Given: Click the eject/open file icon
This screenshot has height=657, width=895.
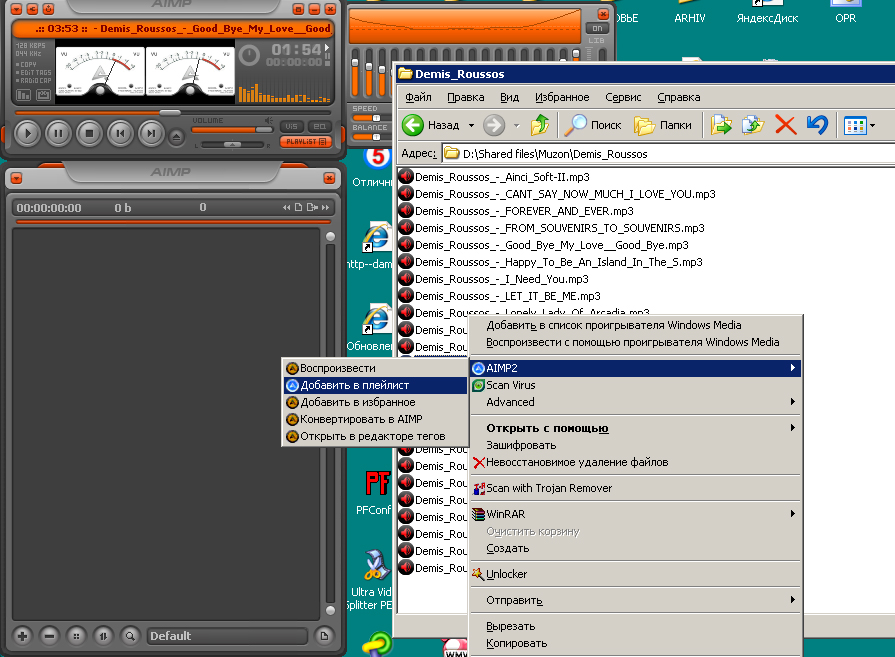Looking at the screenshot, I should 177,136.
